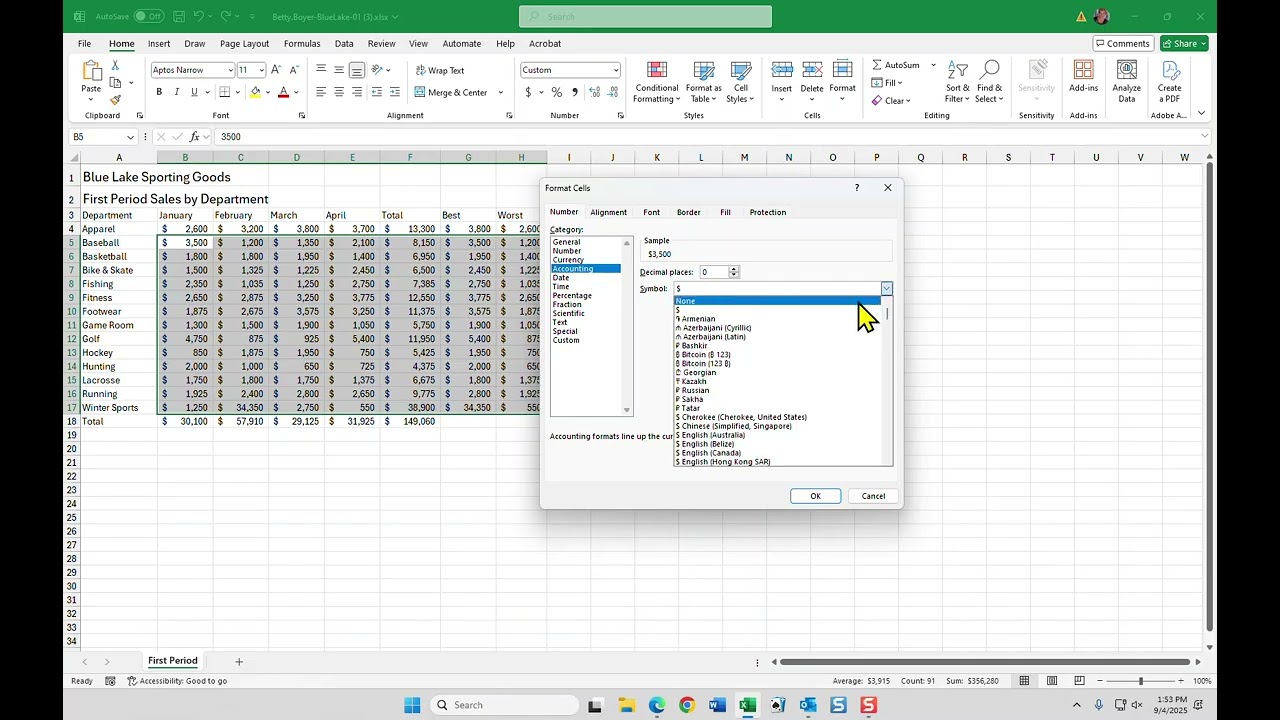Select None in the Symbol list

click(778, 301)
